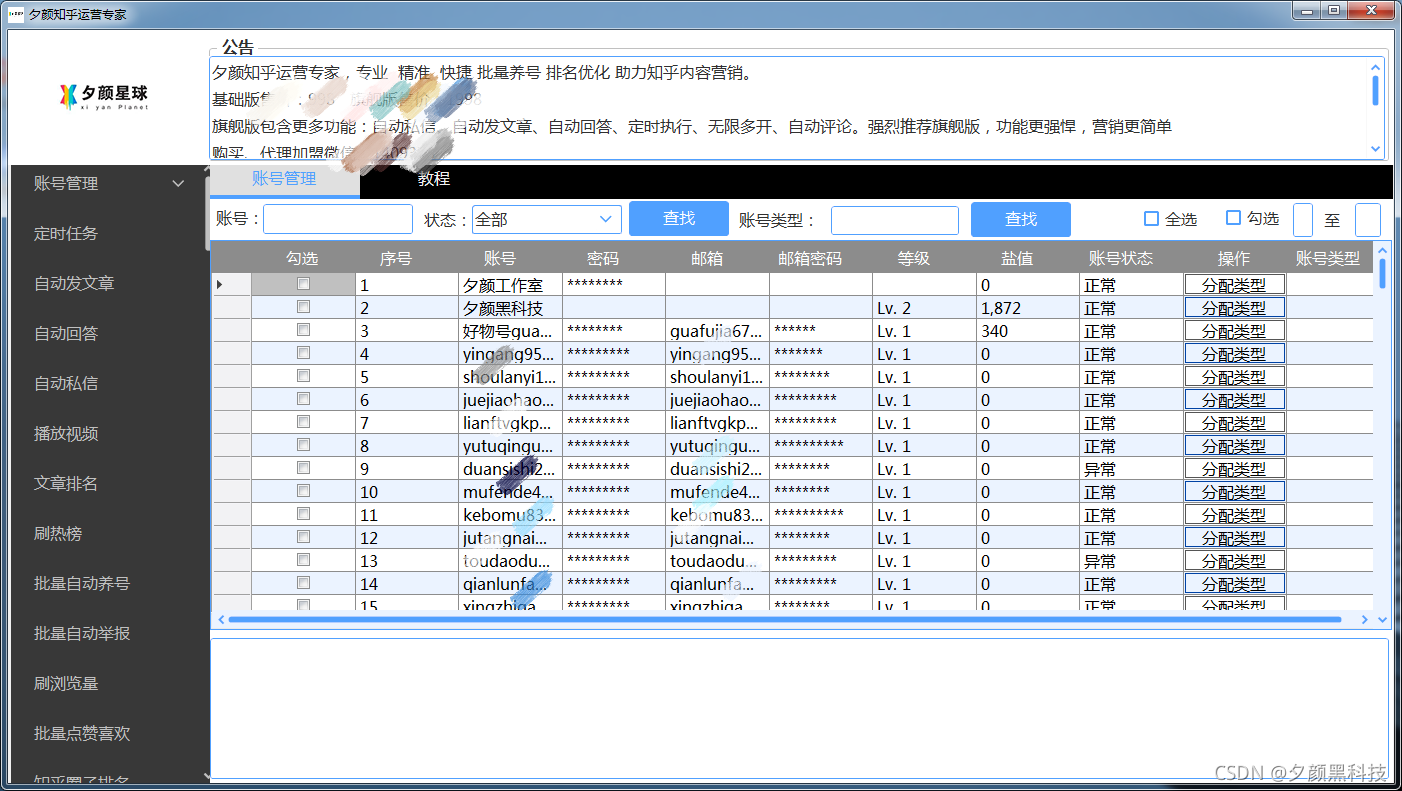Tick the checkbox in row 3

click(x=303, y=330)
